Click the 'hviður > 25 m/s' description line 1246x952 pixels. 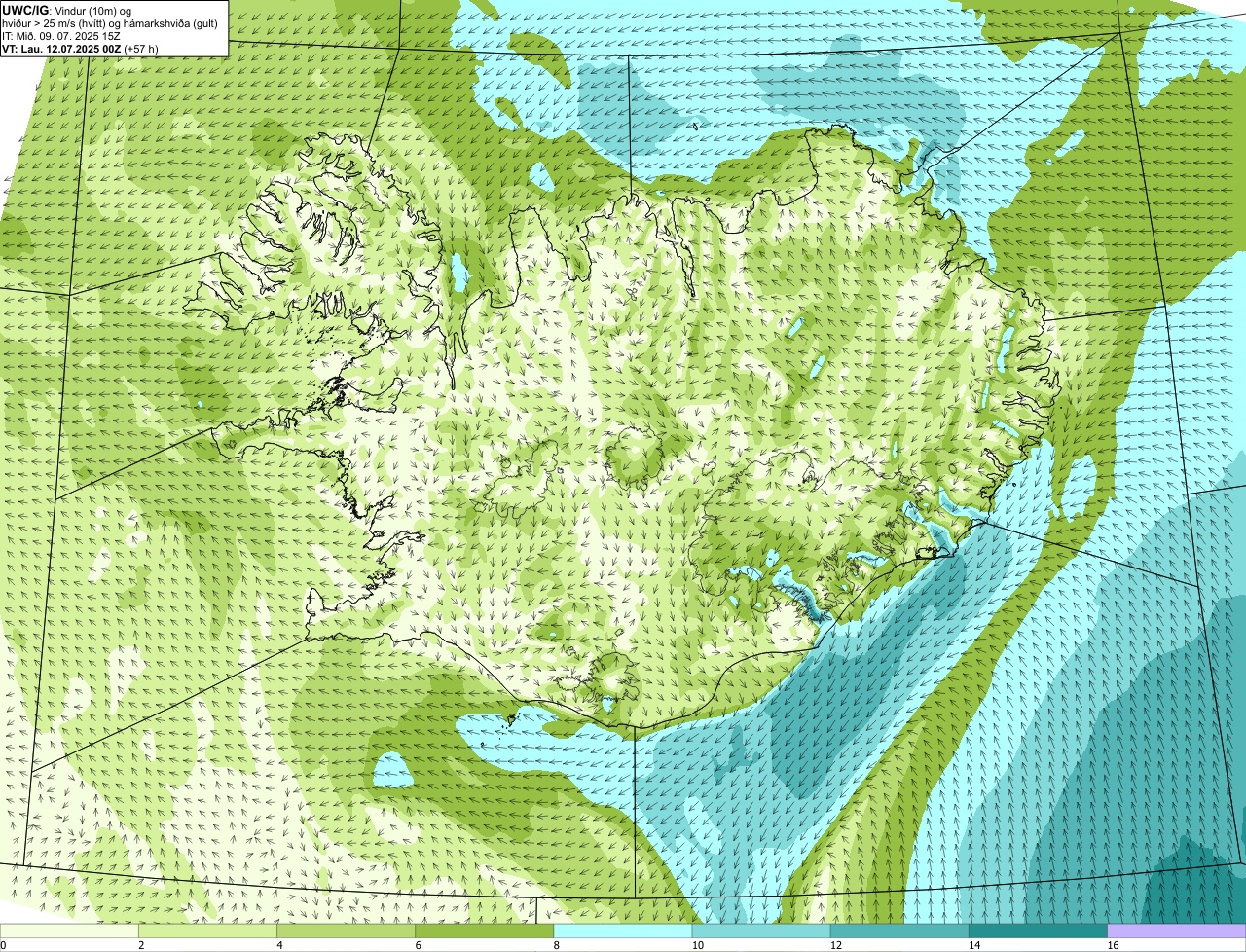click(x=110, y=23)
